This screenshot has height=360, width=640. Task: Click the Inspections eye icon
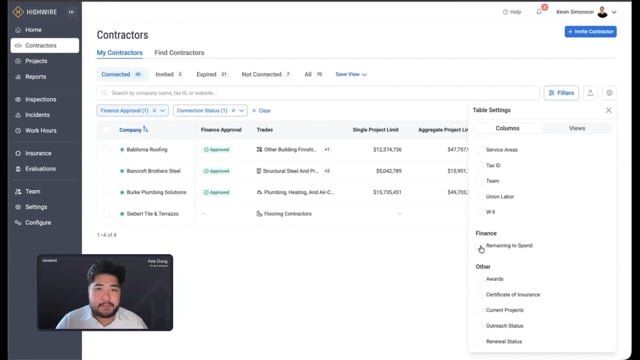click(18, 100)
